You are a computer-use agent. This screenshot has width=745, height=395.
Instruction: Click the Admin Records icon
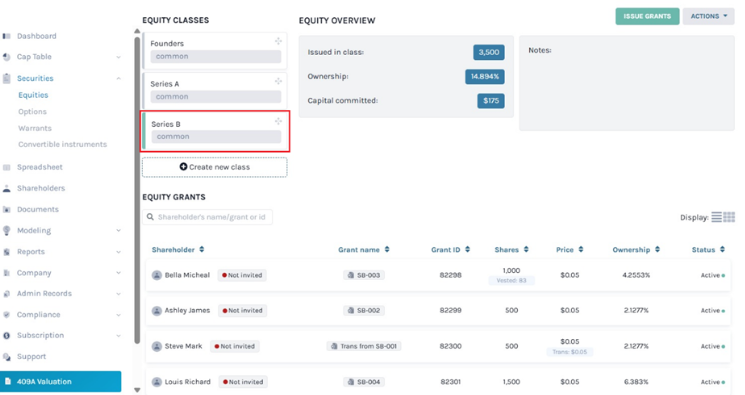click(7, 294)
